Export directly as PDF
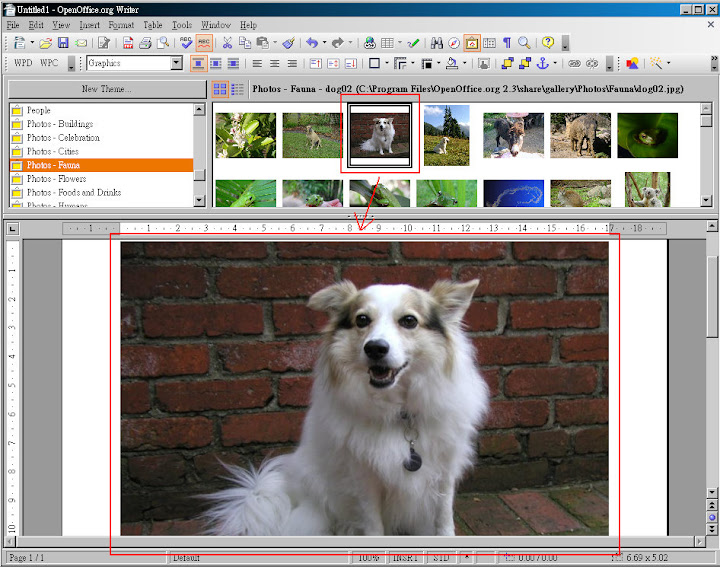Image resolution: width=720 pixels, height=567 pixels. (x=128, y=43)
